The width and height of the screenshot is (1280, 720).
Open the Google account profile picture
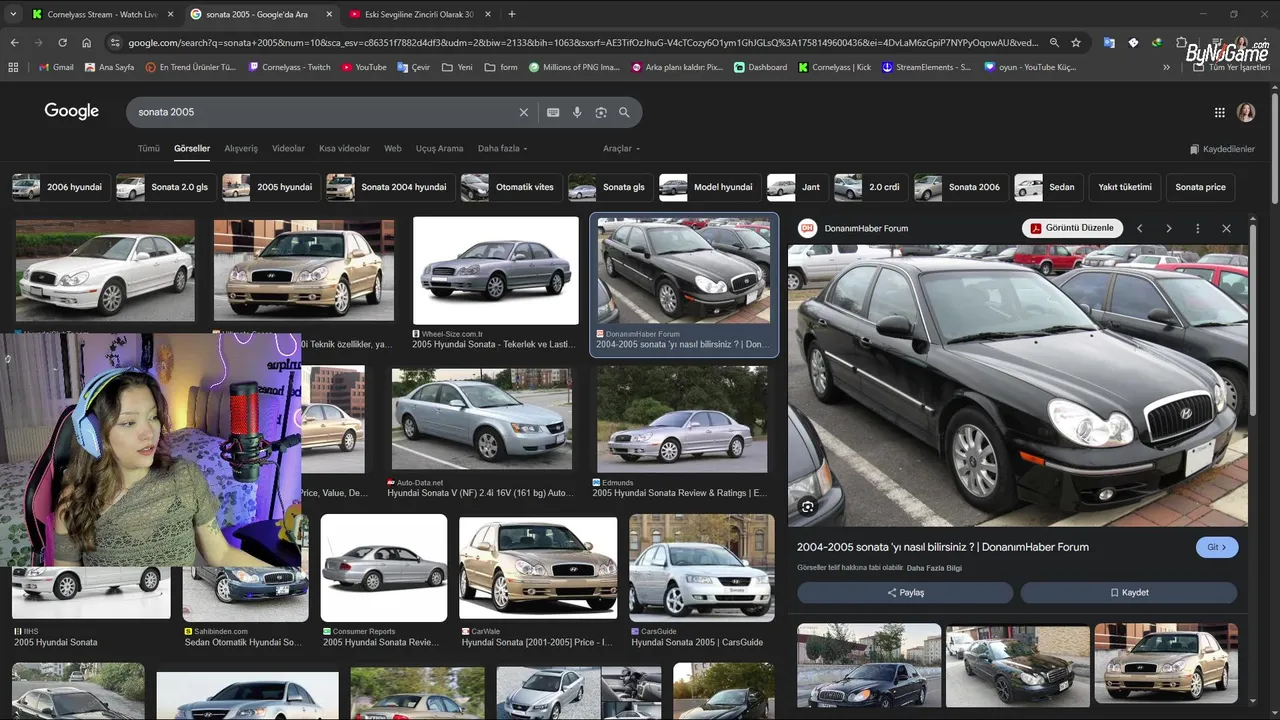tap(1246, 112)
